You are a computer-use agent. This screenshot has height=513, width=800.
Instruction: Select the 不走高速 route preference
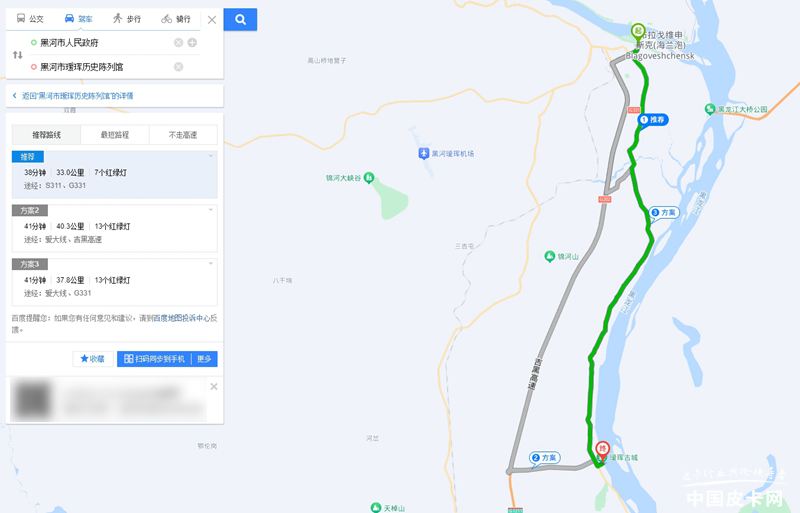click(183, 135)
